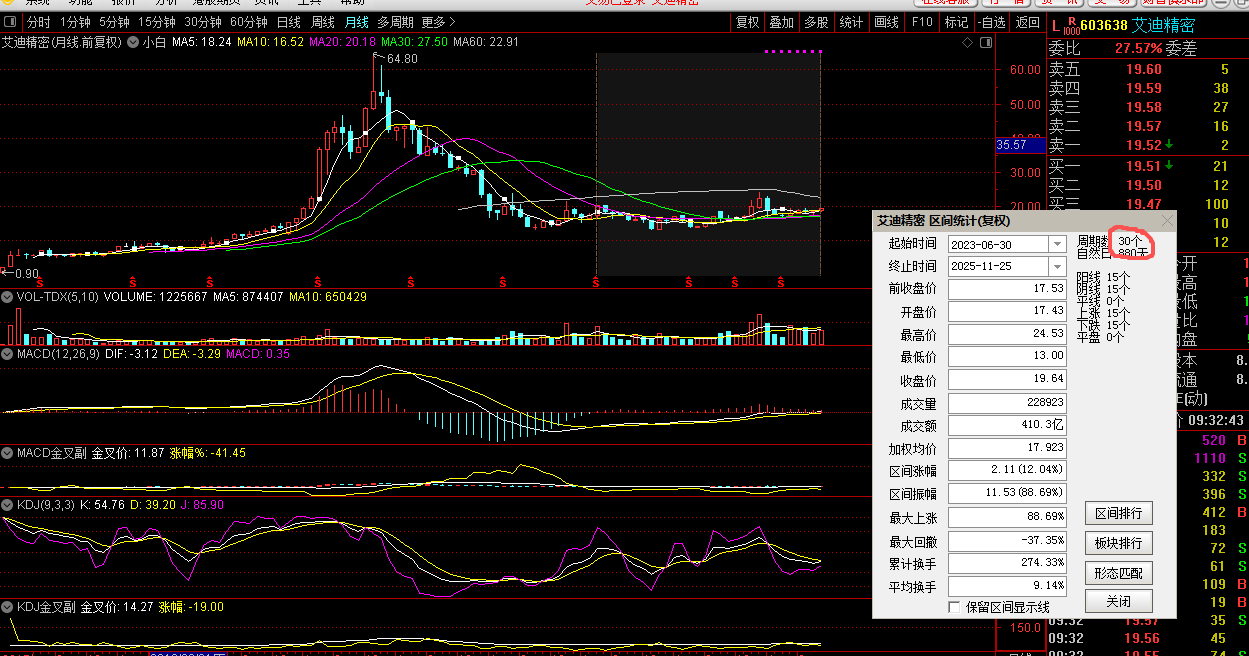Viewport: 1249px width, 656px height.
Task: Enable the 保留区间显示线 checkbox
Action: coord(954,607)
